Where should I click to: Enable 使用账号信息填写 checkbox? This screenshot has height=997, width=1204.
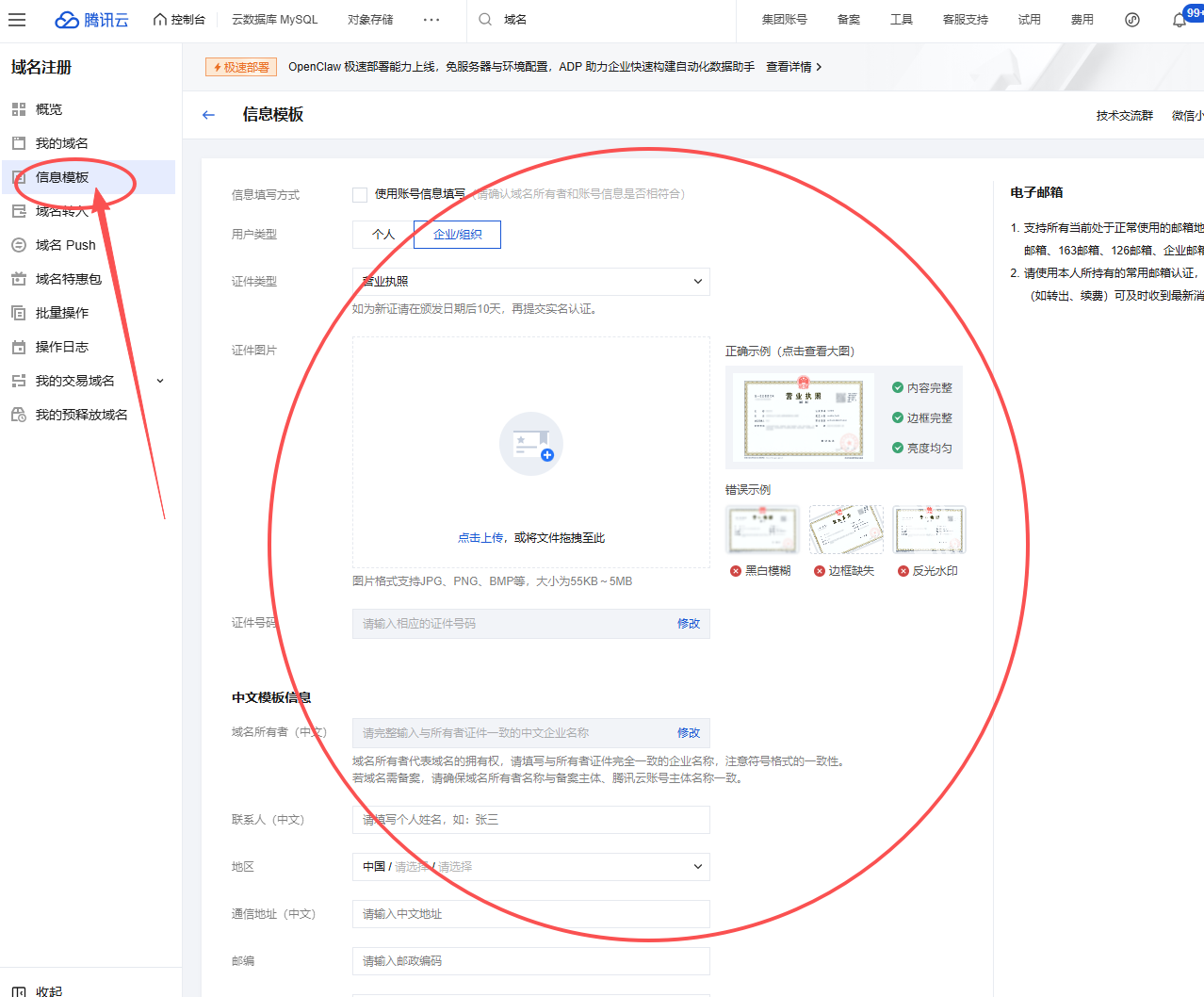tap(360, 194)
